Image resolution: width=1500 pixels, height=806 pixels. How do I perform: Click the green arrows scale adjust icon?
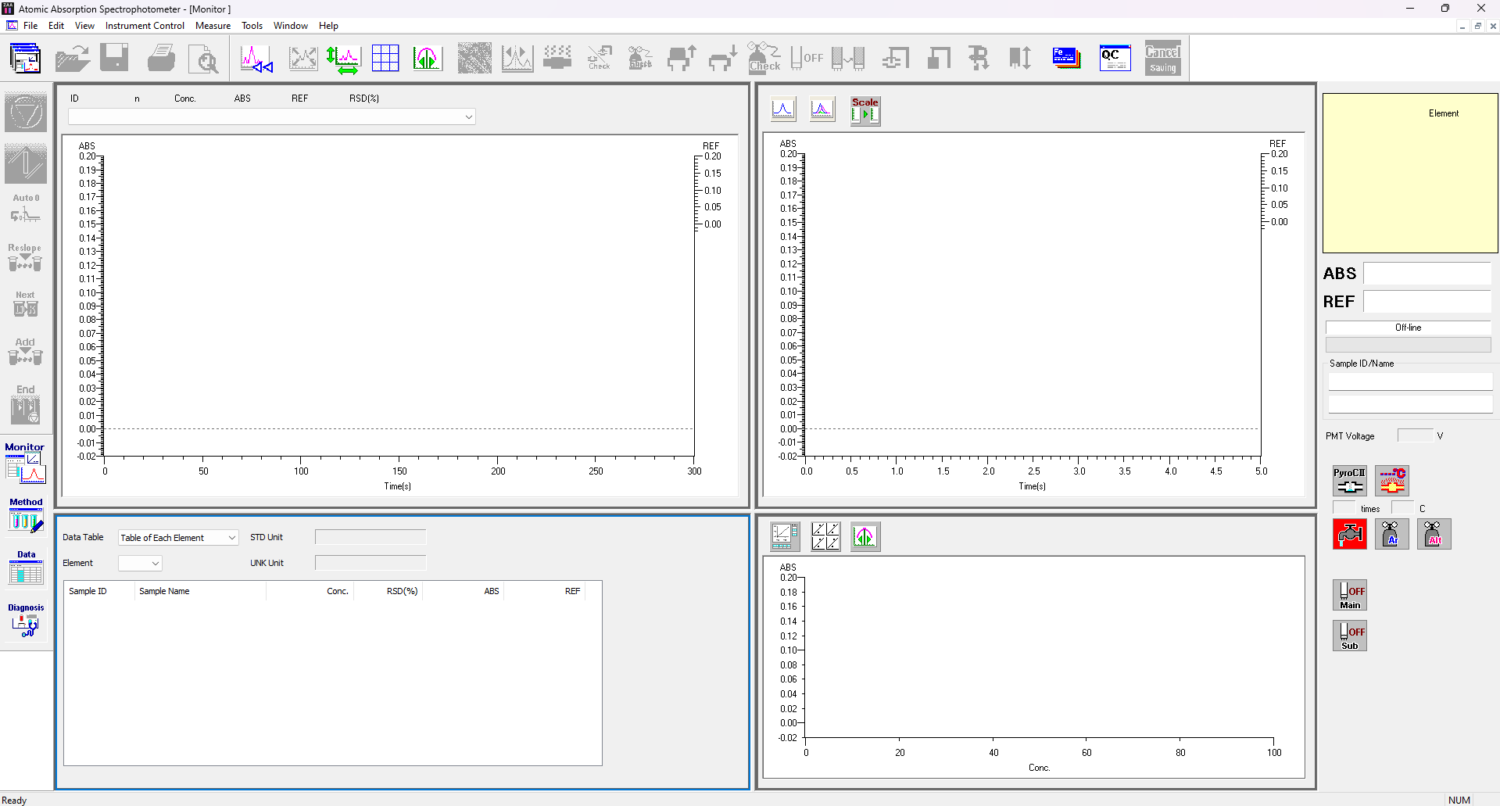344,59
